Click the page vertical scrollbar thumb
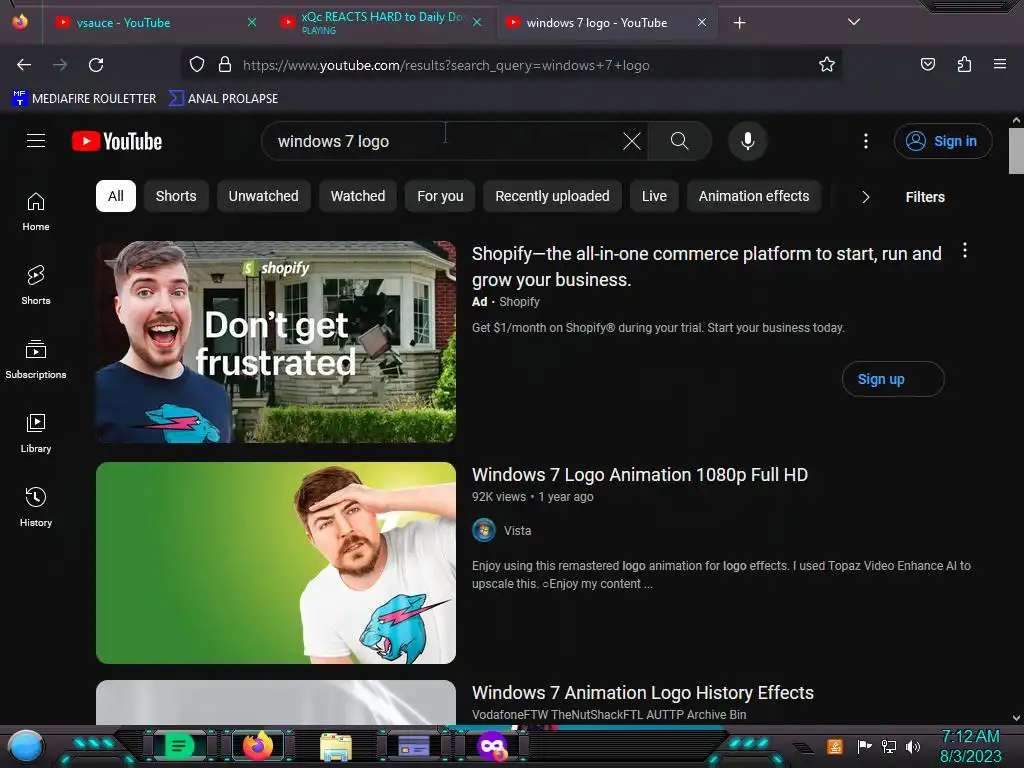The height and width of the screenshot is (768, 1024). [1016, 151]
